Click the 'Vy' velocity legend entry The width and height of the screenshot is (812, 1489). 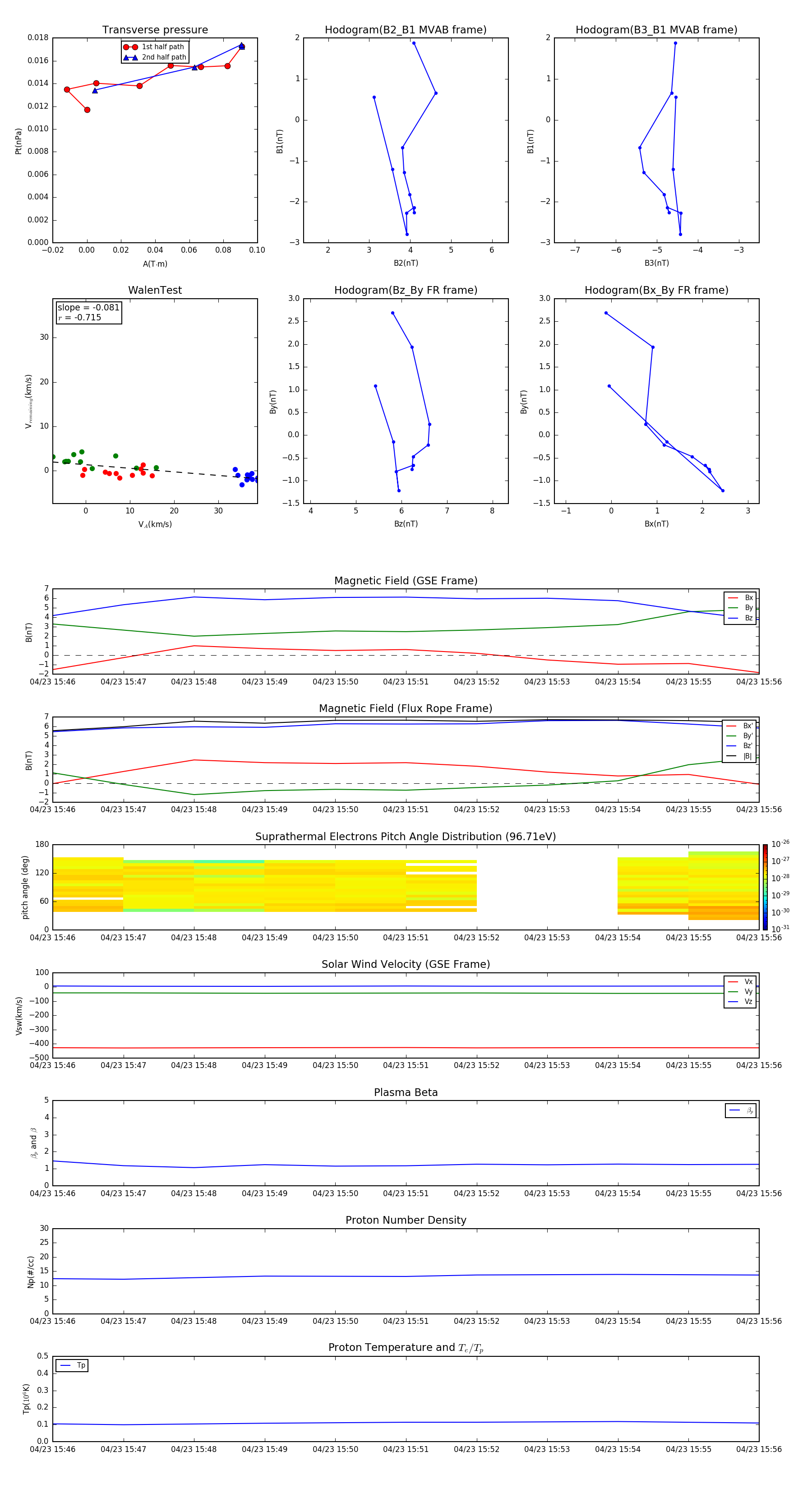(x=740, y=991)
